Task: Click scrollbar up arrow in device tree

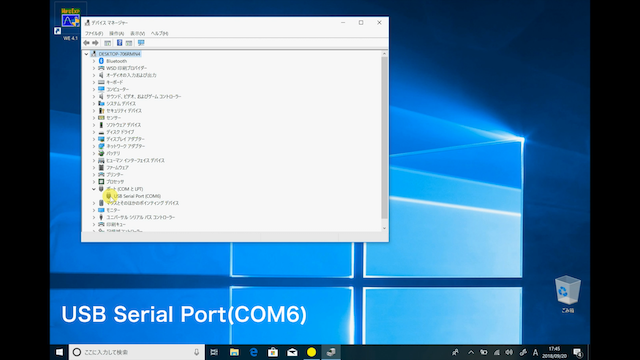Action: [x=384, y=54]
